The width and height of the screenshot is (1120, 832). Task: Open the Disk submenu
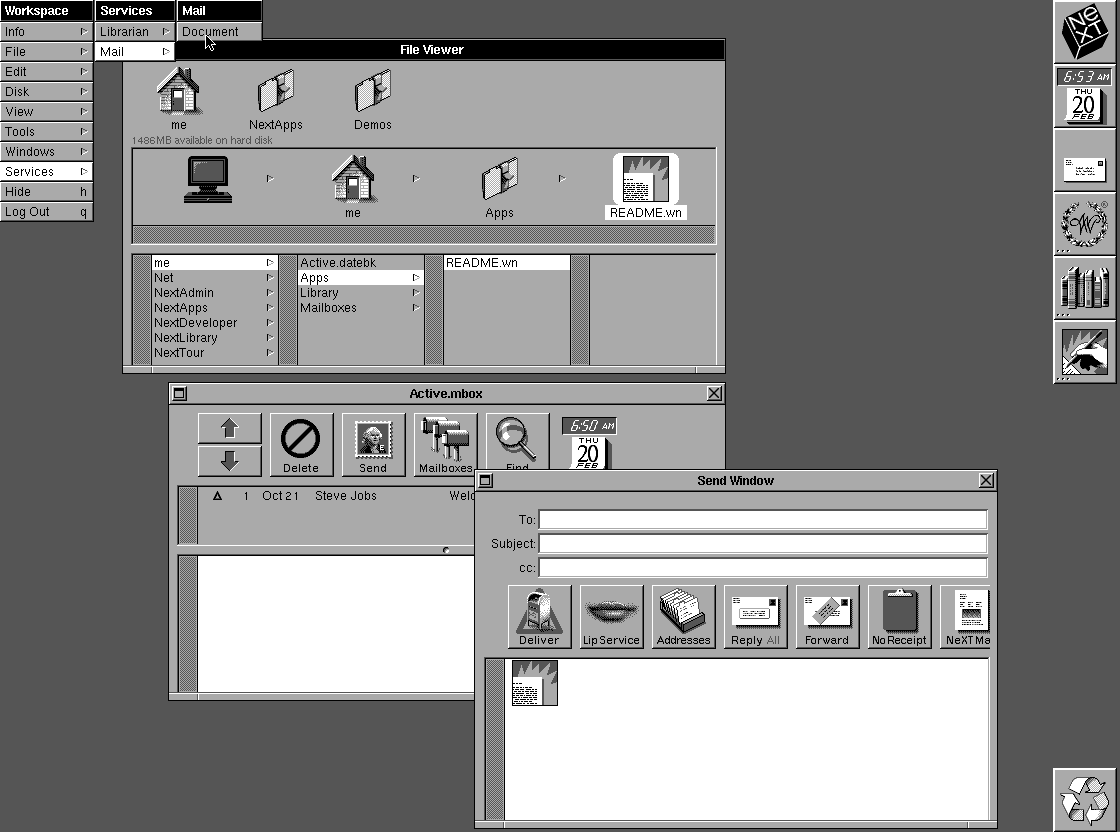[x=46, y=91]
